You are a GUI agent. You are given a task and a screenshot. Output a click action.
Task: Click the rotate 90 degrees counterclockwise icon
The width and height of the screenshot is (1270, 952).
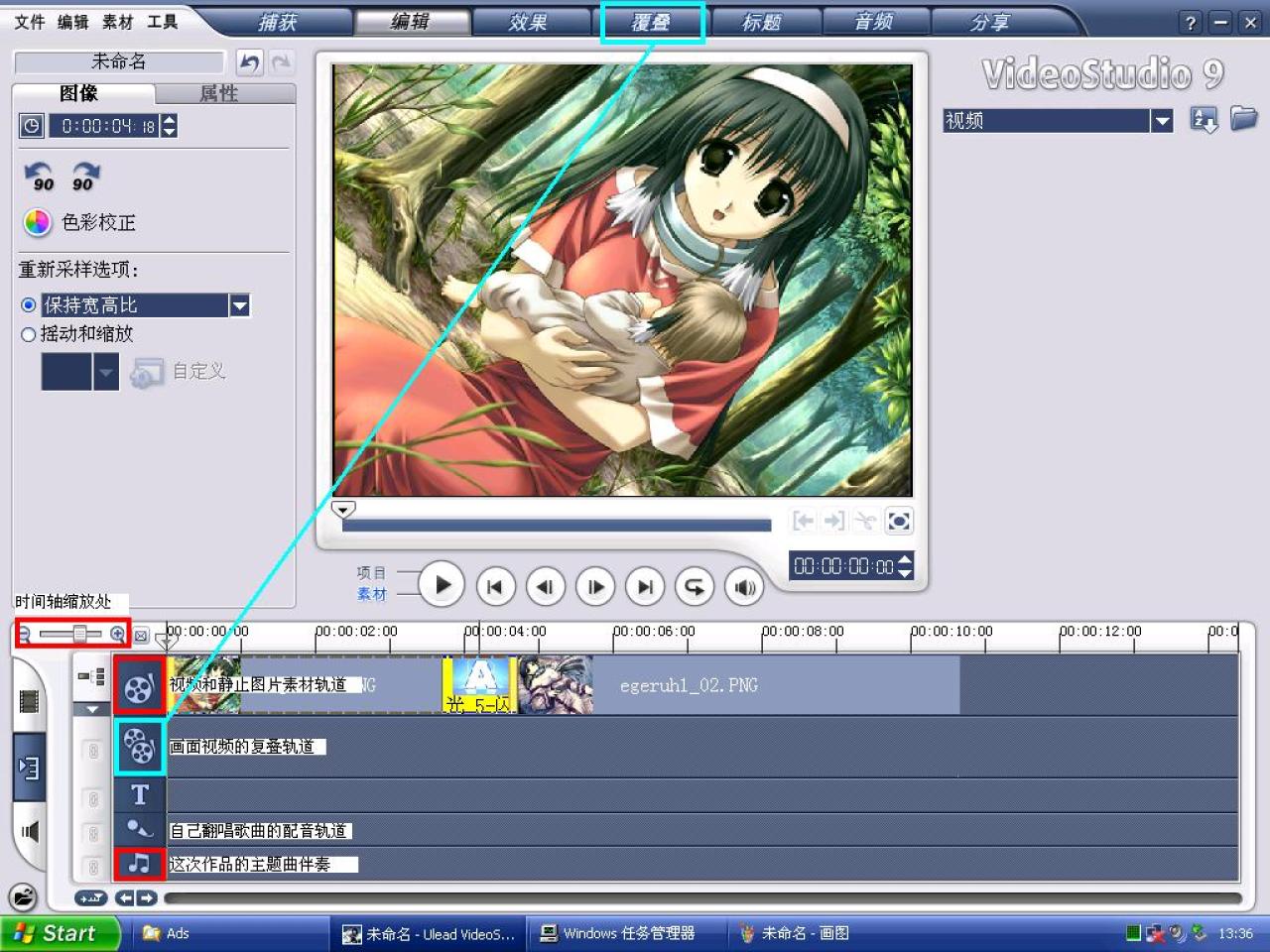tap(40, 177)
